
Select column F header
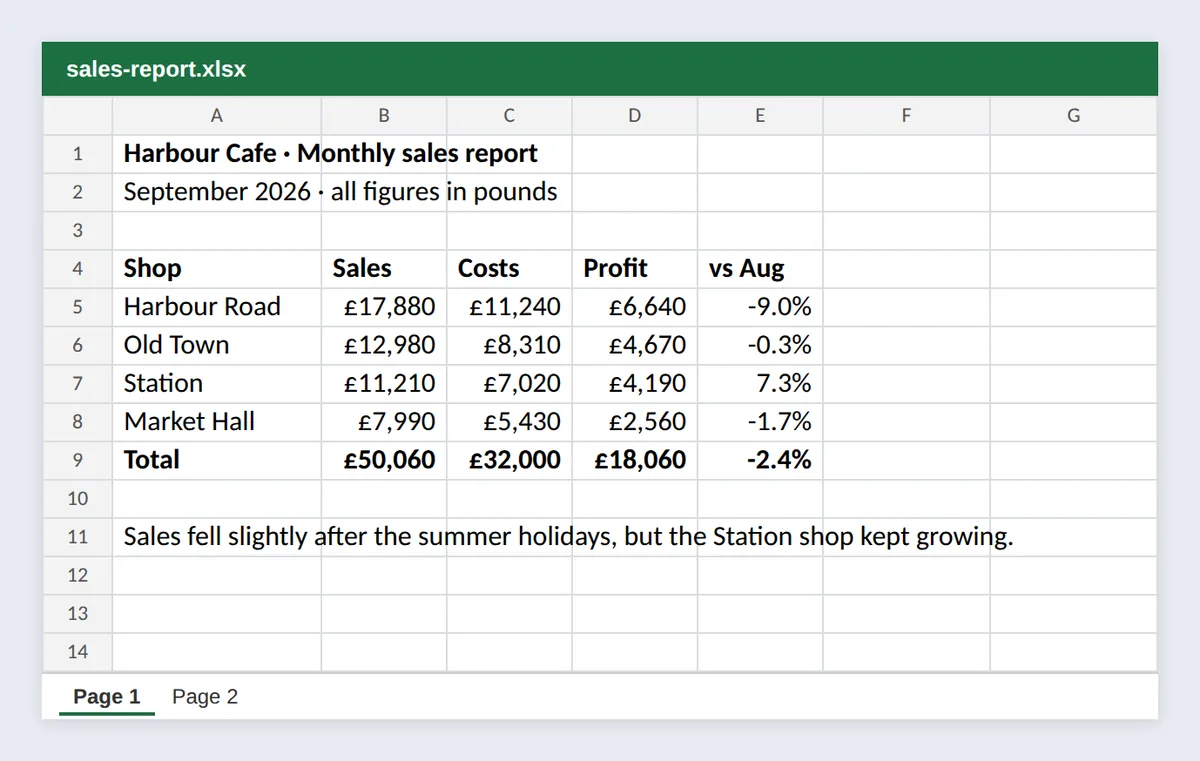906,115
